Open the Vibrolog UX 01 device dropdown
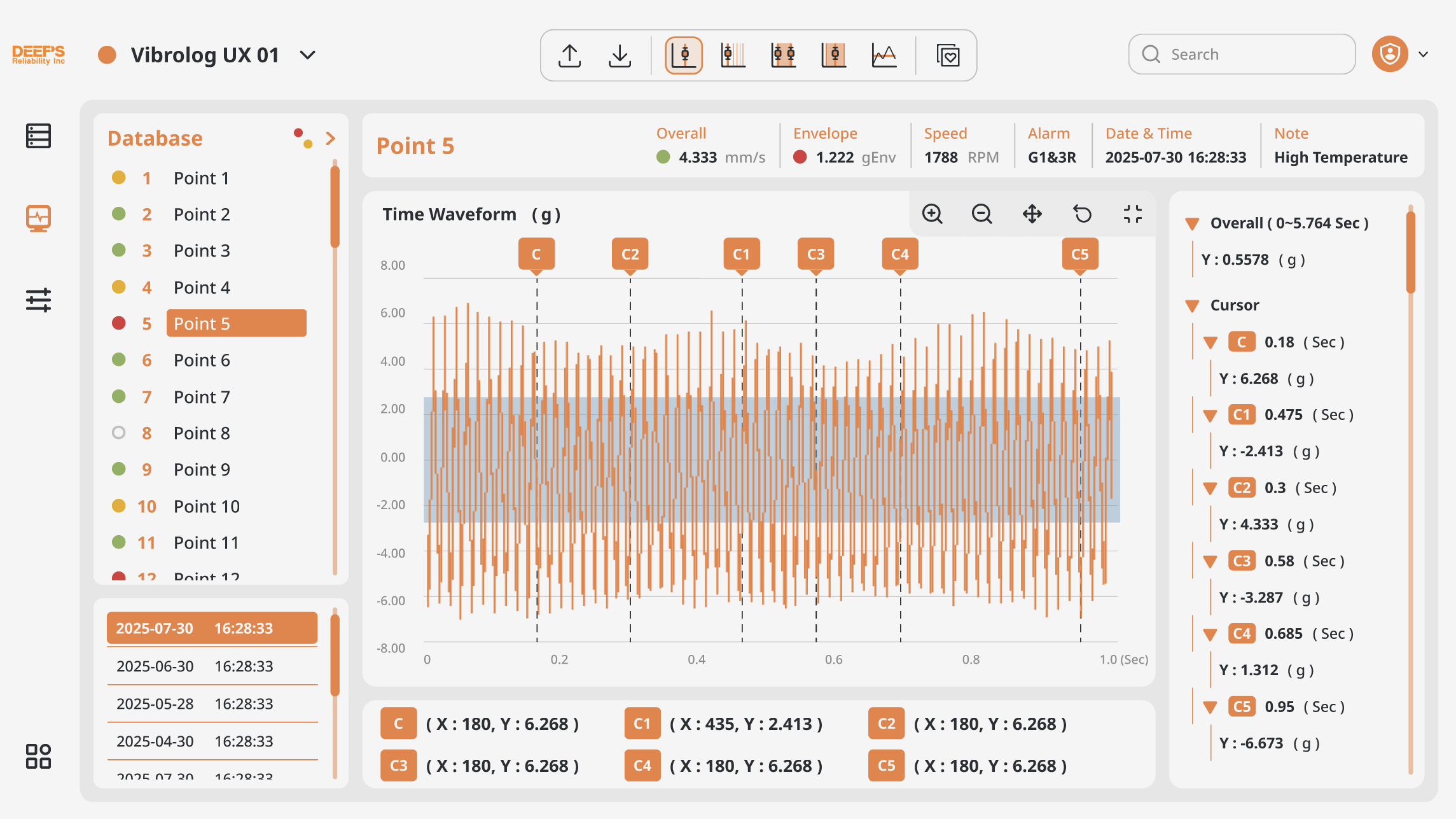This screenshot has height=819, width=1456. pyautogui.click(x=308, y=55)
